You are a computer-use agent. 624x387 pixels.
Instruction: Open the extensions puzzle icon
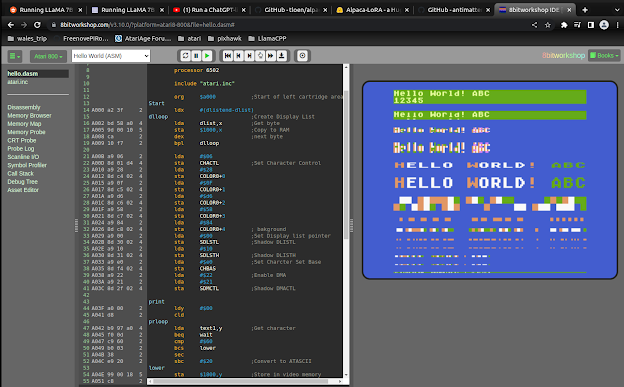pyautogui.click(x=564, y=25)
